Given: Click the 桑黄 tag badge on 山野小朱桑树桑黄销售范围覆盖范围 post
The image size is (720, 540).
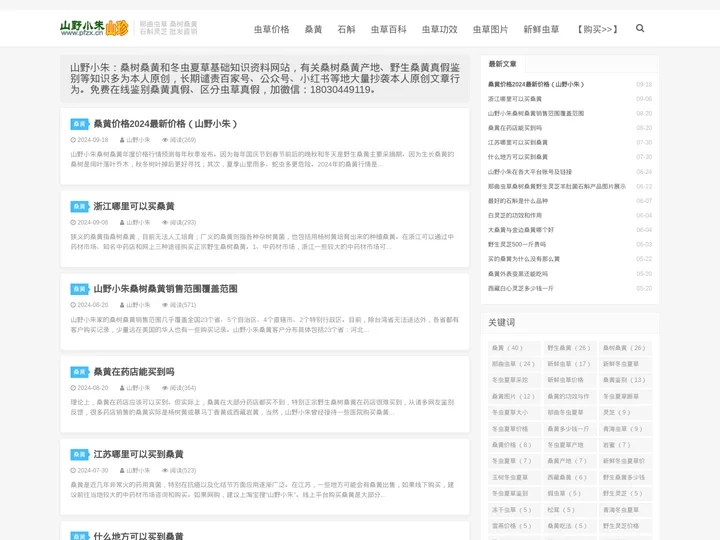Looking at the screenshot, I should click(79, 289).
